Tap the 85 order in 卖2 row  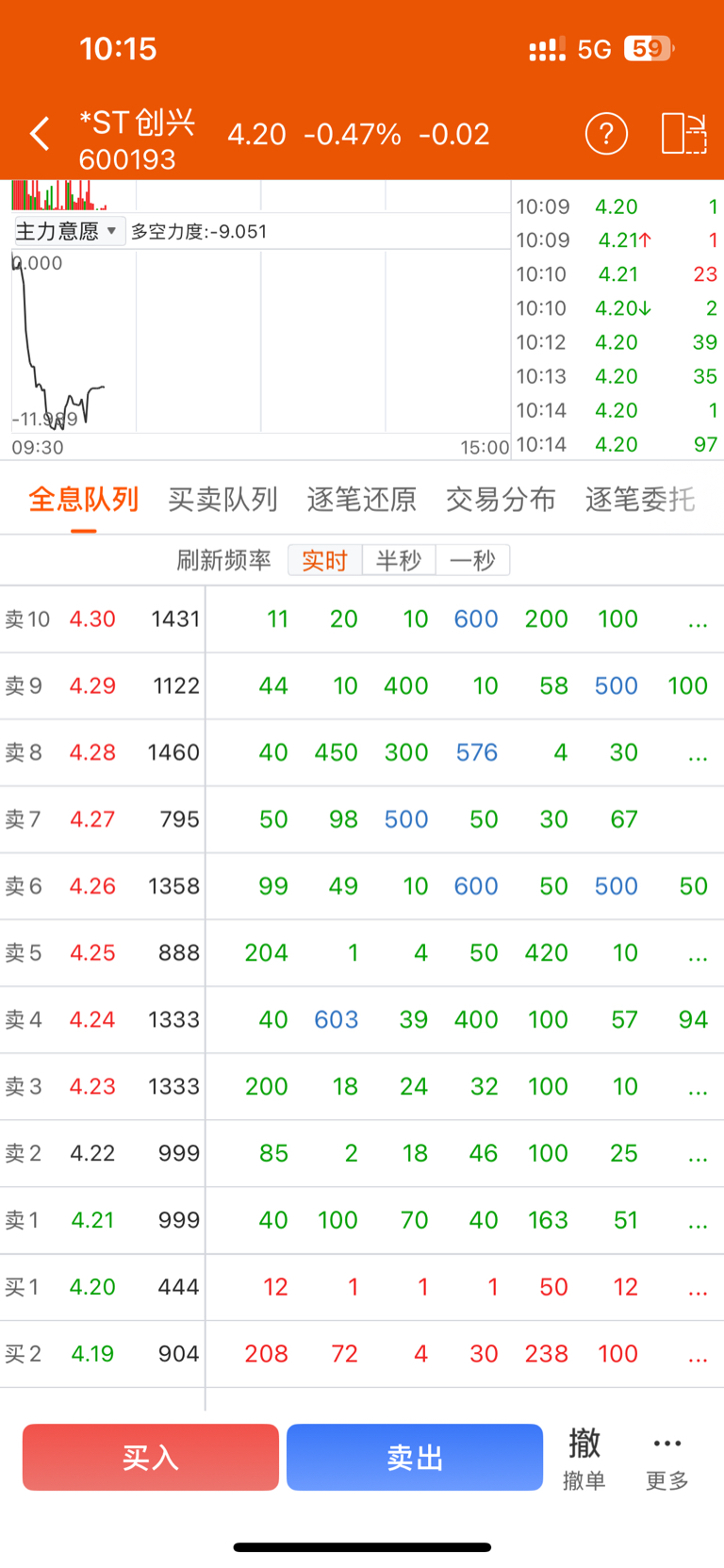(x=274, y=1153)
